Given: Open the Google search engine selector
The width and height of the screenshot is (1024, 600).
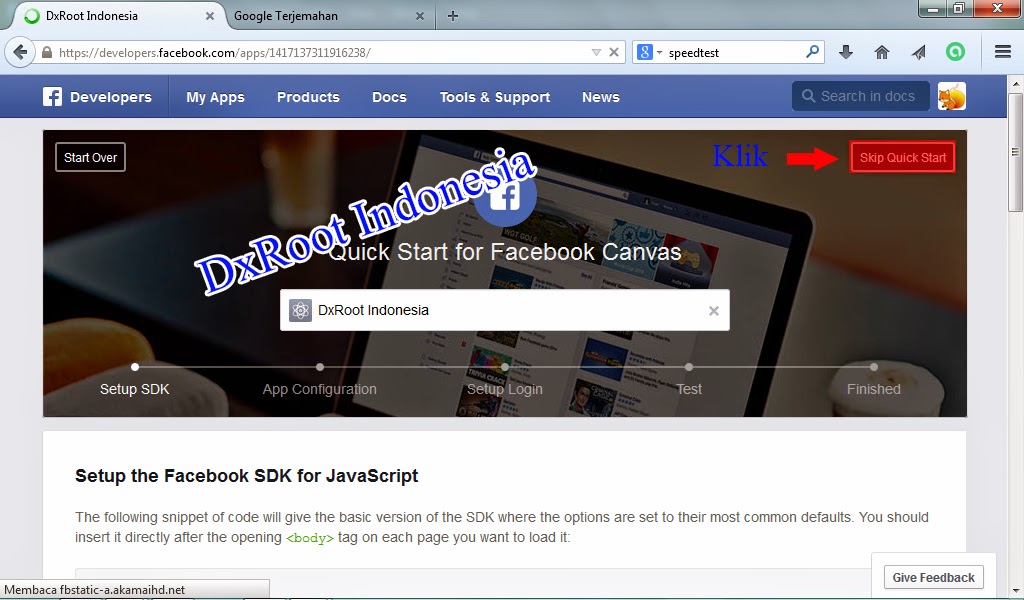Looking at the screenshot, I should (x=649, y=52).
